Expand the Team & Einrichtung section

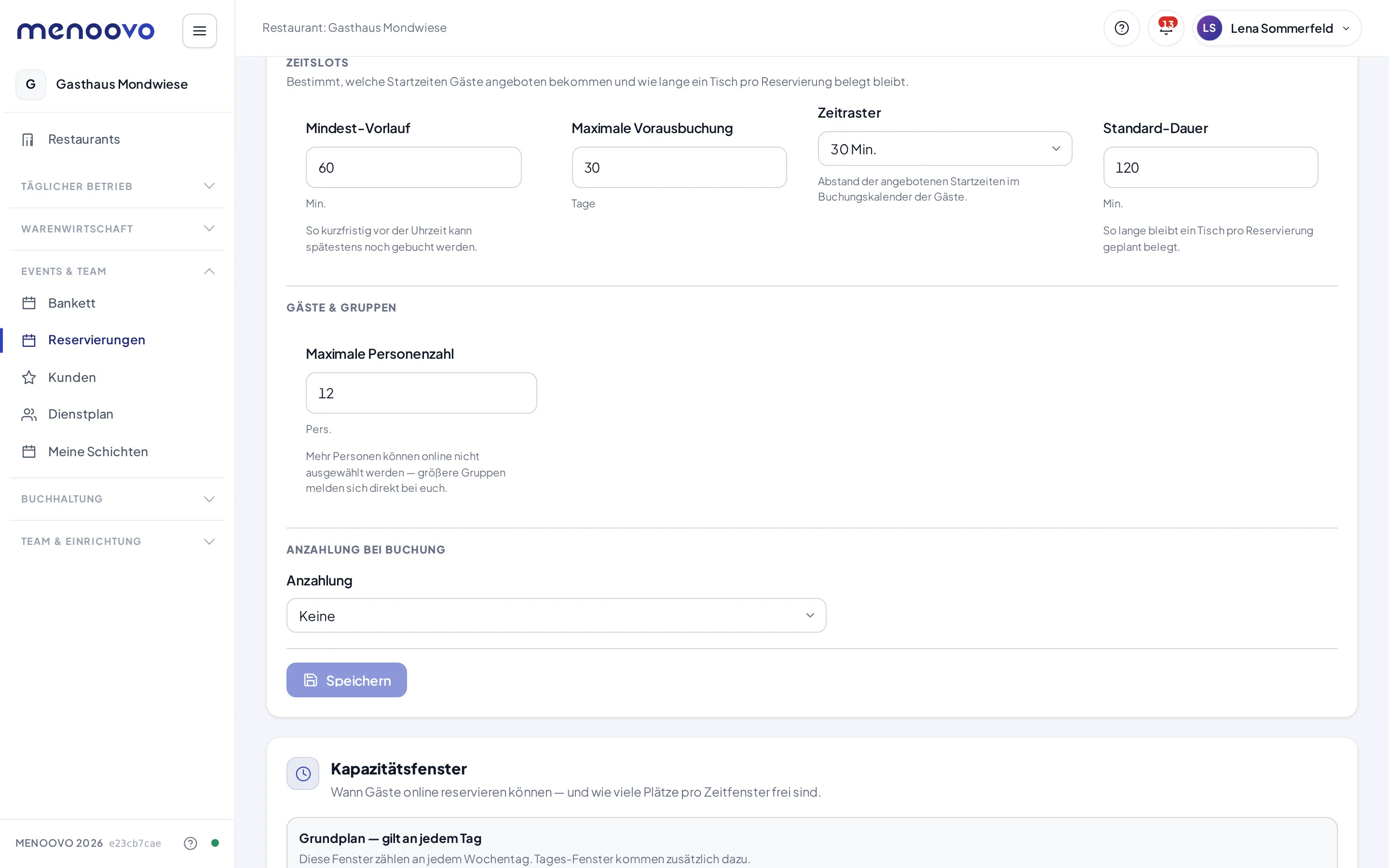point(117,542)
